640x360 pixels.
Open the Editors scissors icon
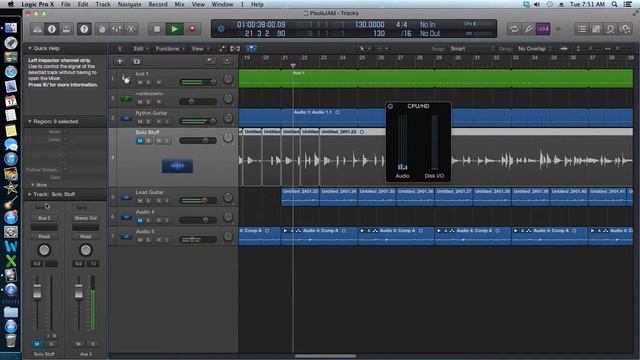click(x=131, y=29)
